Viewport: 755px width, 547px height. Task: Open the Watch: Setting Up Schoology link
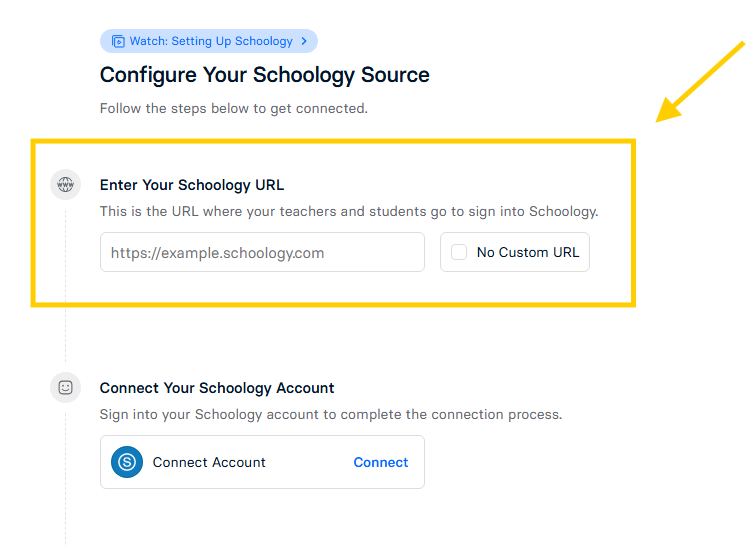pyautogui.click(x=209, y=41)
